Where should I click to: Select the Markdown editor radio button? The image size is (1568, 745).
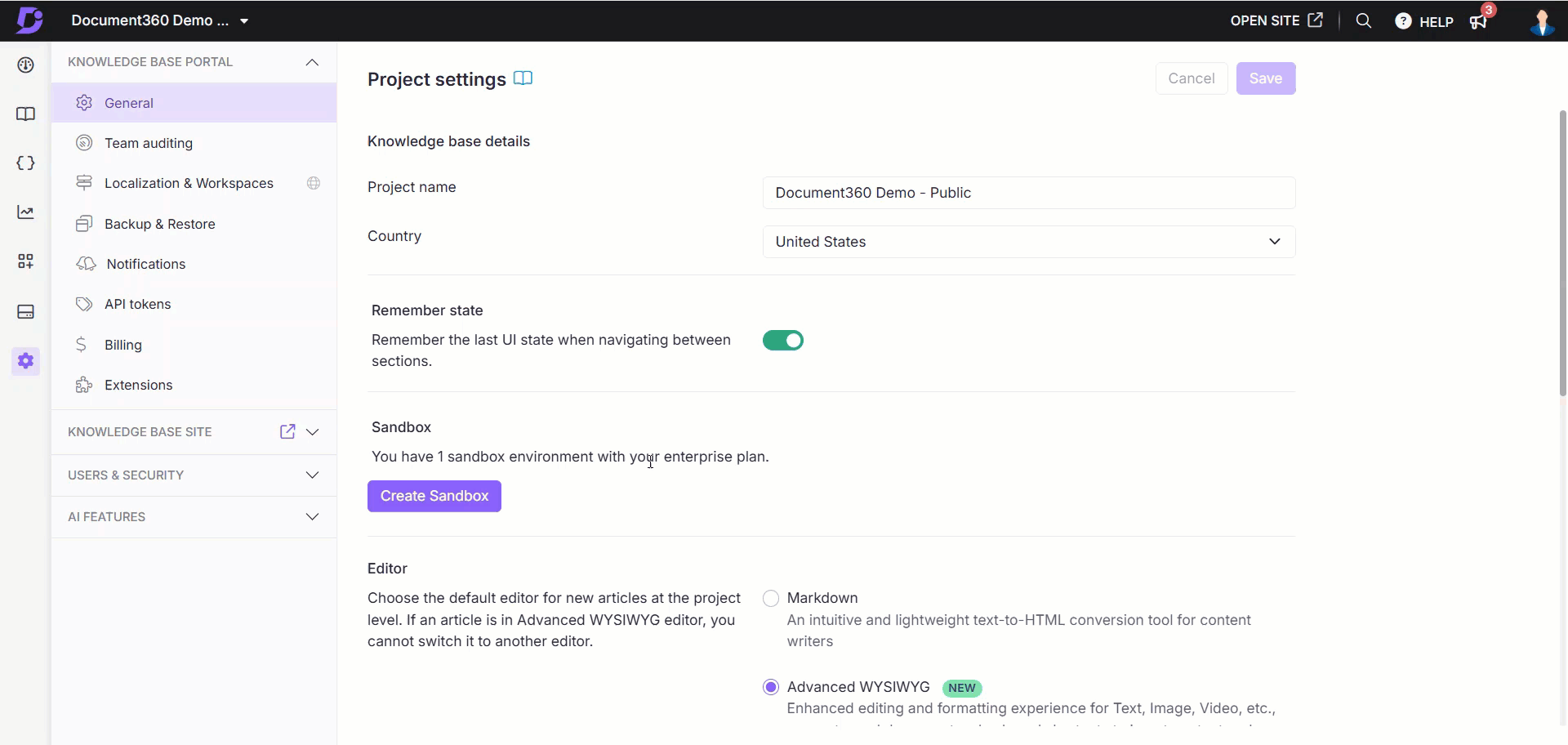click(771, 599)
